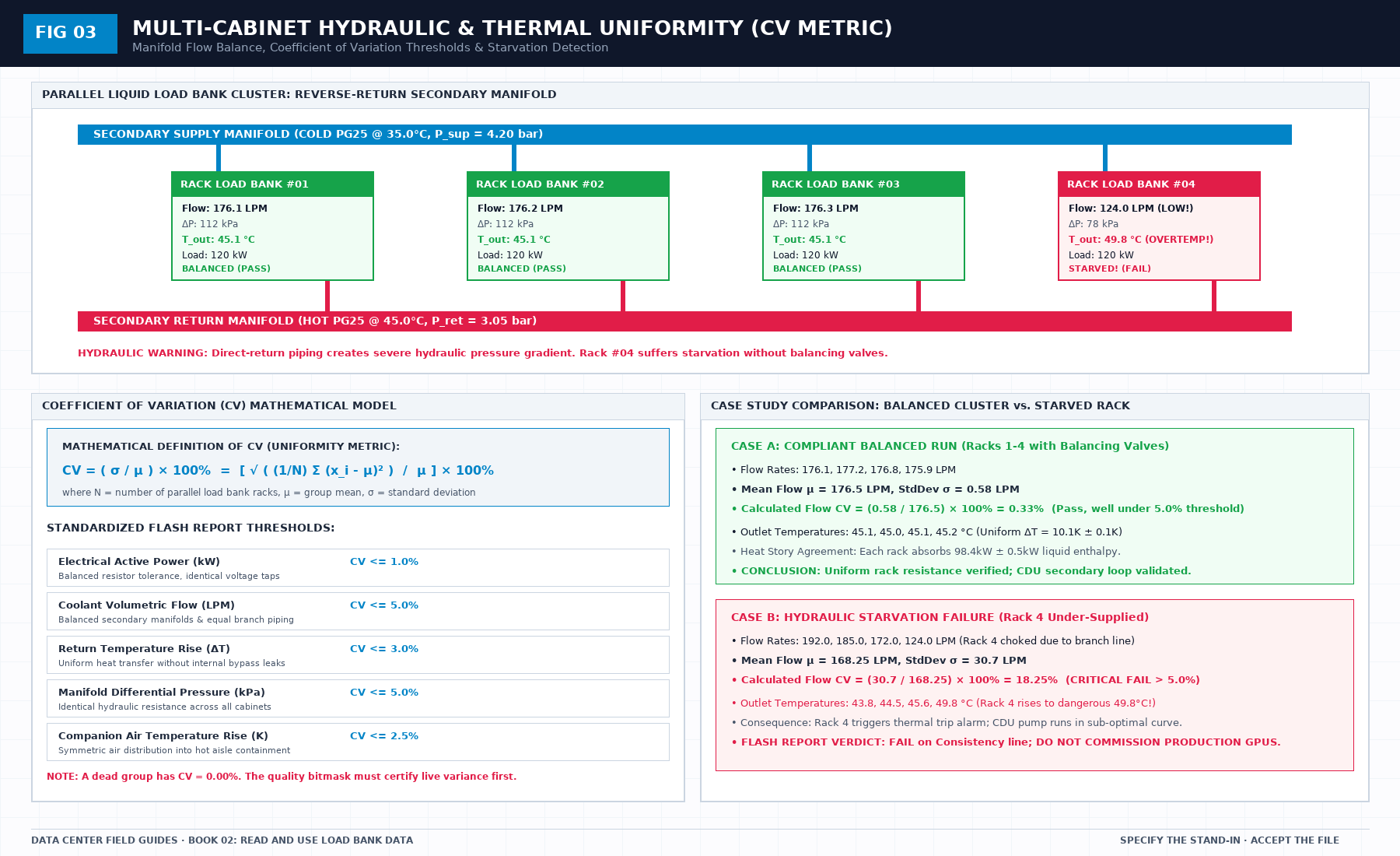Click 'Flow: 176.3 LPM' in Rack #03
The height and width of the screenshot is (856, 1400).
(816, 209)
